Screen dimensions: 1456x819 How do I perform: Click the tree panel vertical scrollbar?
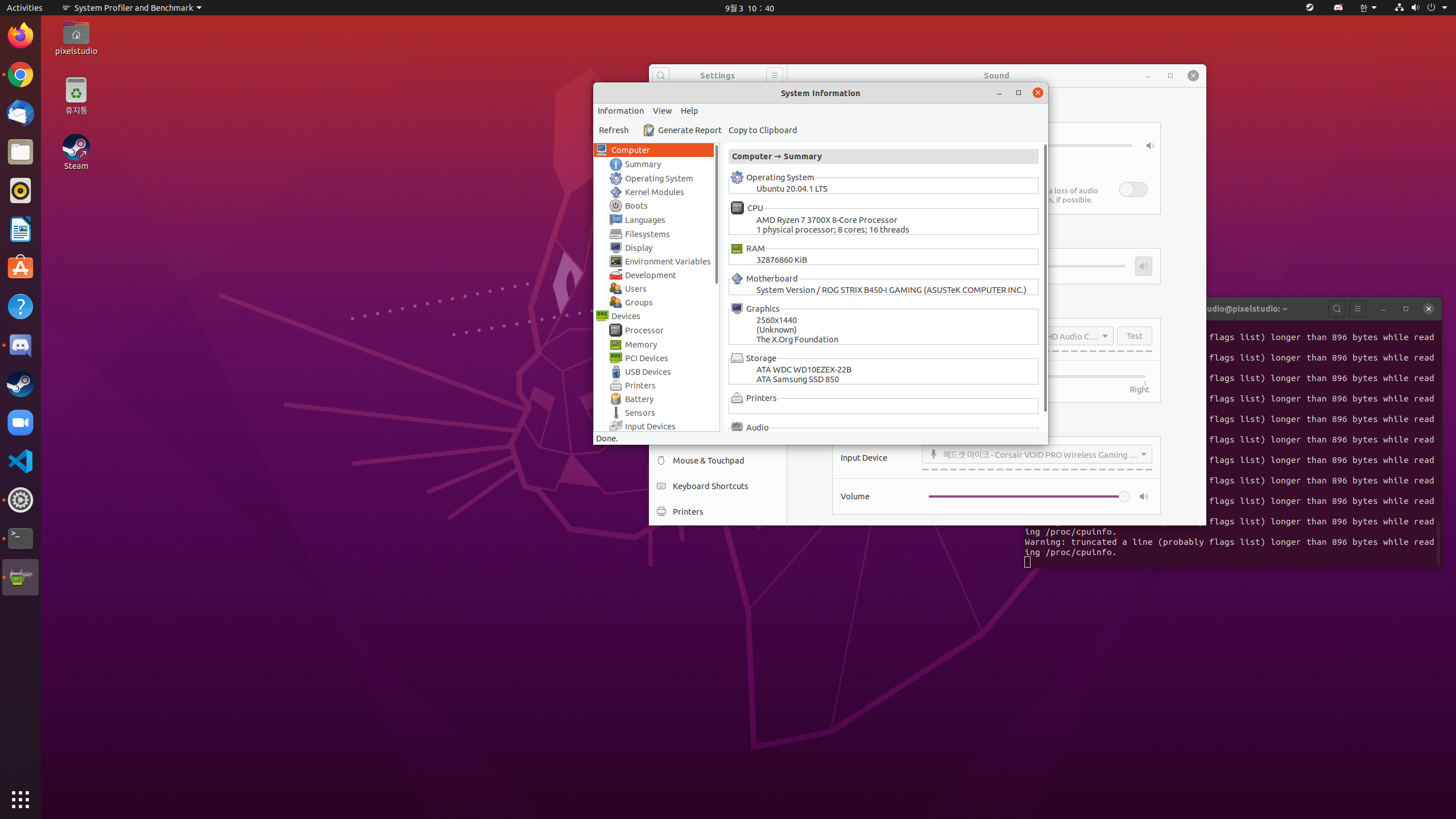click(717, 215)
